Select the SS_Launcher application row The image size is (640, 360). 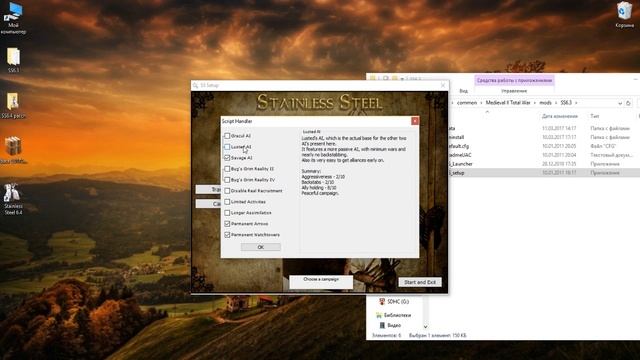pos(544,164)
